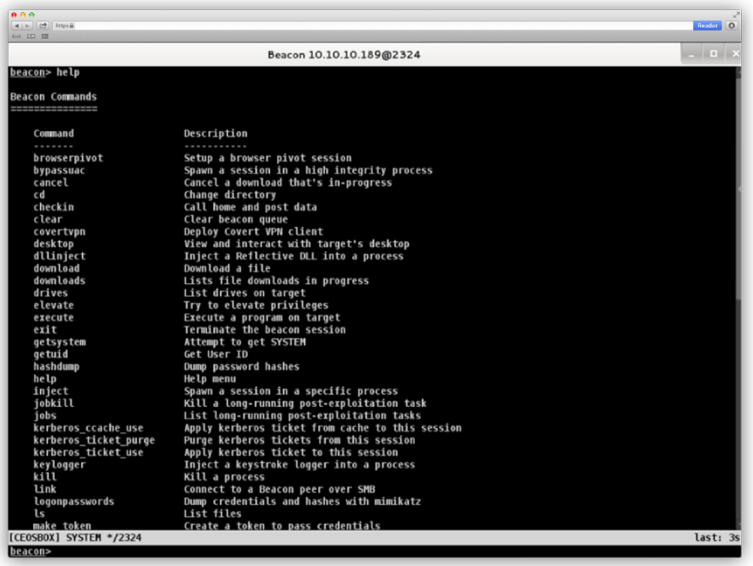This screenshot has width=753, height=566.
Task: Select the 'kerberos_ticket_use' command text
Action: 88,452
